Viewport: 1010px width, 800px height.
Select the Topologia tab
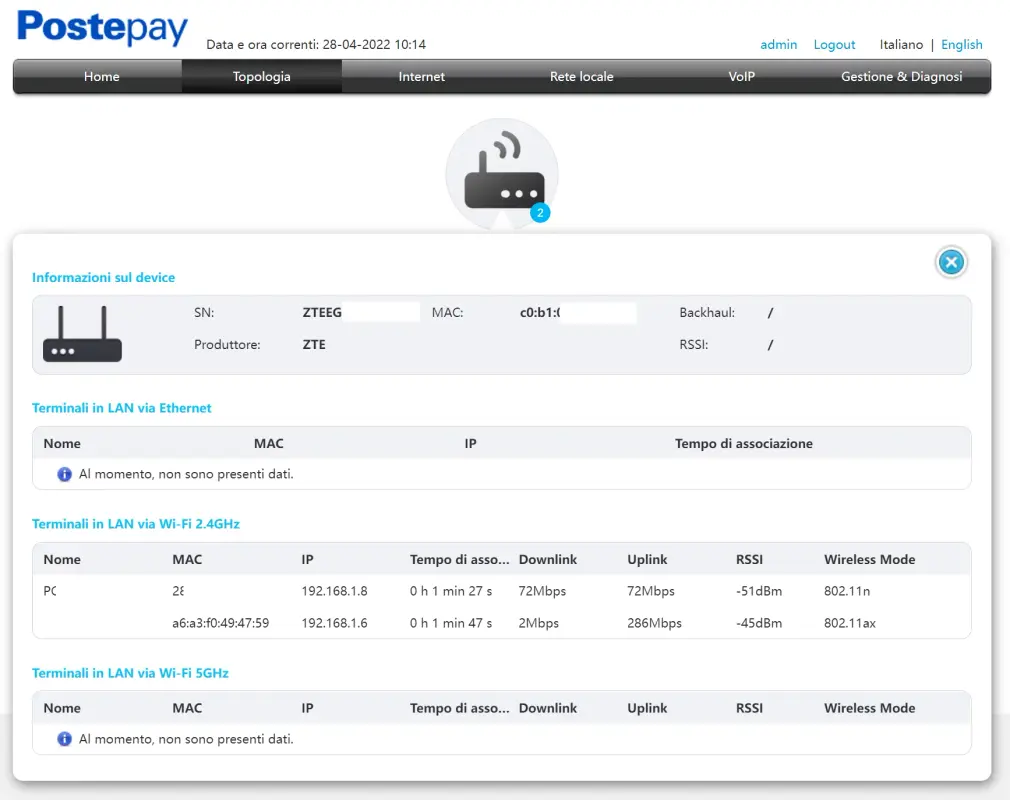pos(262,76)
